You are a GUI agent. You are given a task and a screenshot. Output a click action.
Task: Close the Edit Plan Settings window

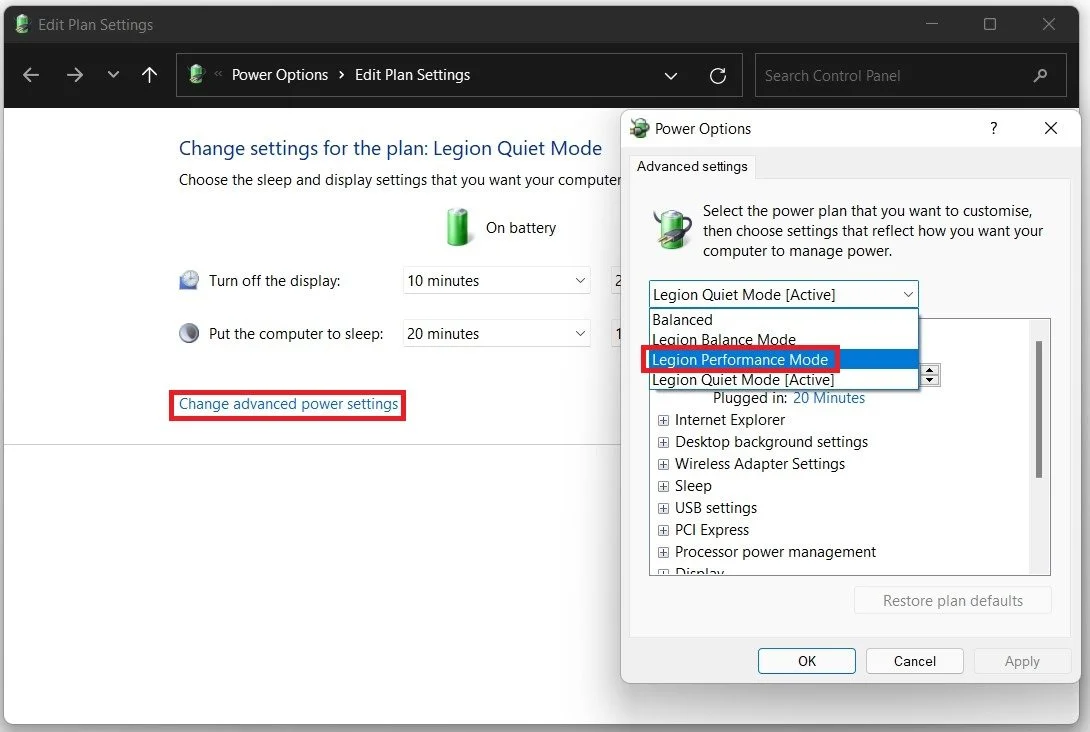1048,24
